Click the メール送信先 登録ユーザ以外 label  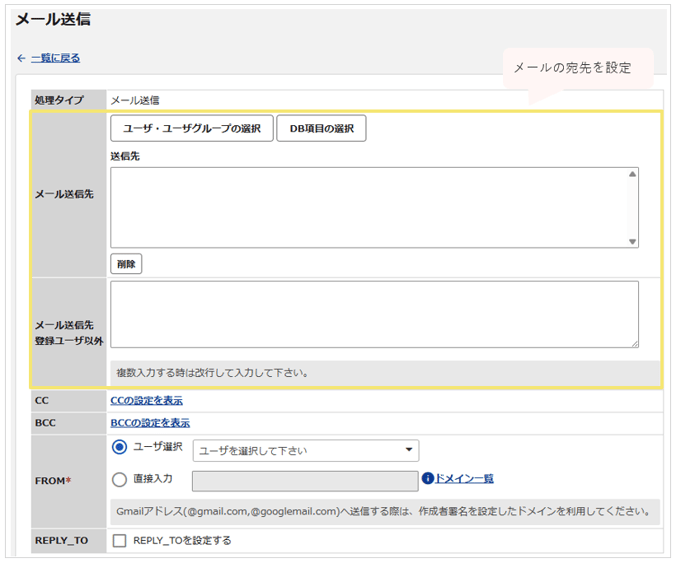pyautogui.click(x=69, y=333)
